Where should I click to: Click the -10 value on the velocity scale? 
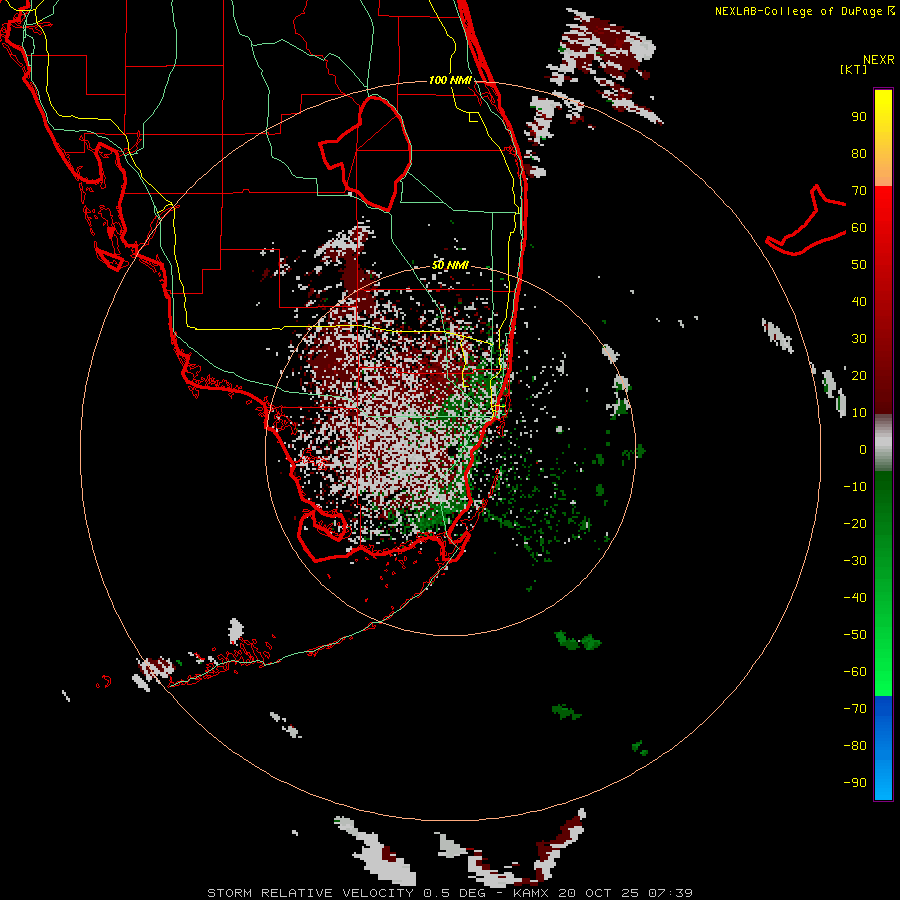[855, 487]
